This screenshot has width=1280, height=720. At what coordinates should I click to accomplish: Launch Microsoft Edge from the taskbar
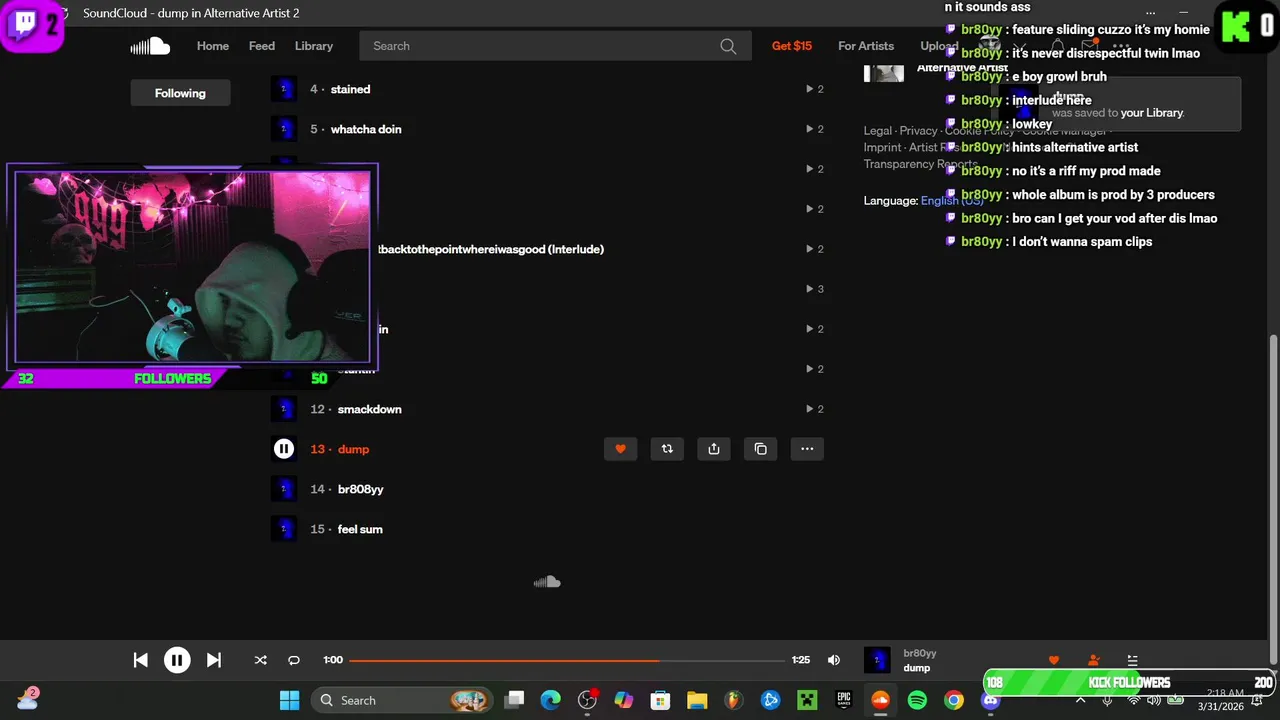[551, 700]
